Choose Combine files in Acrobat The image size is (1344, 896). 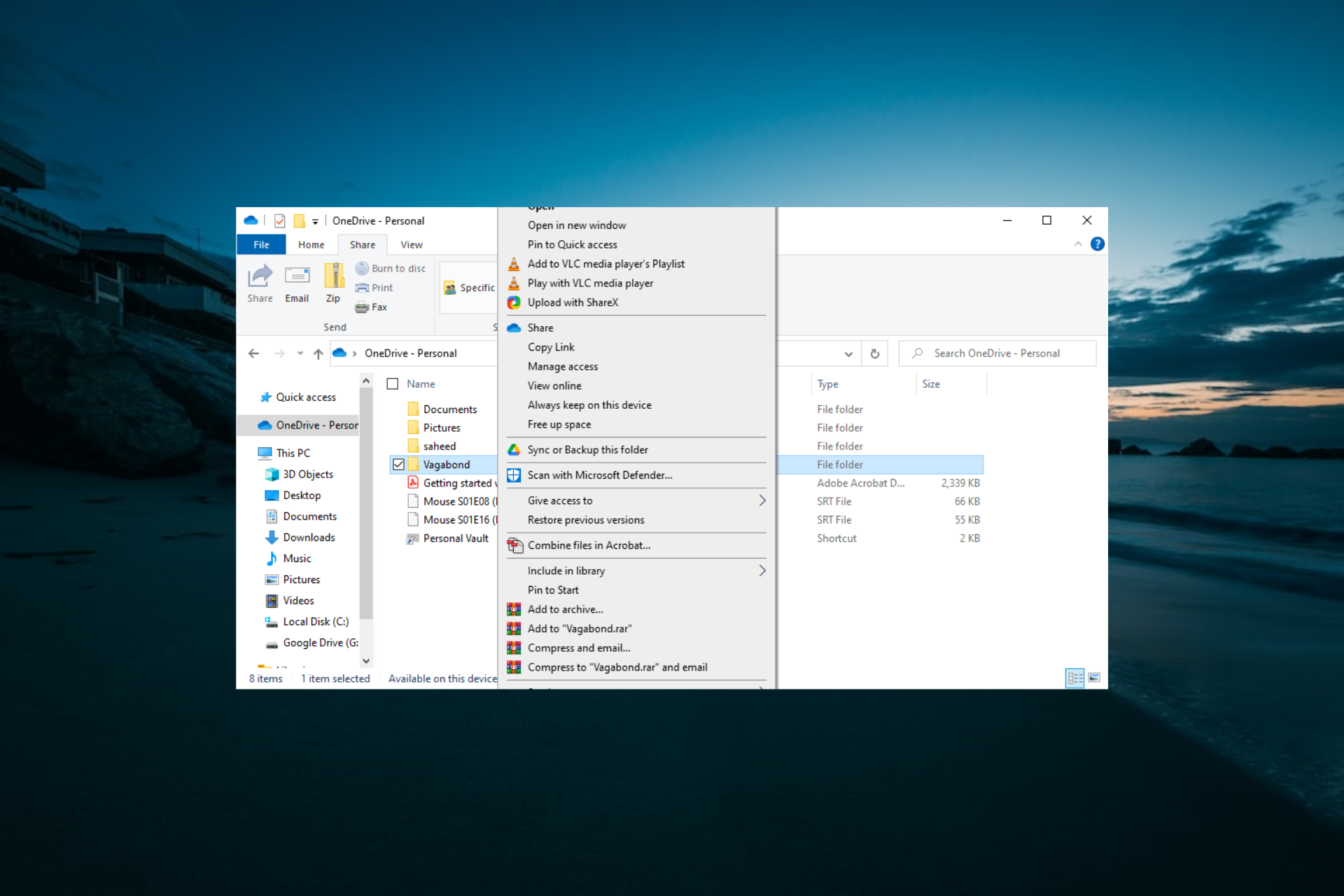589,545
